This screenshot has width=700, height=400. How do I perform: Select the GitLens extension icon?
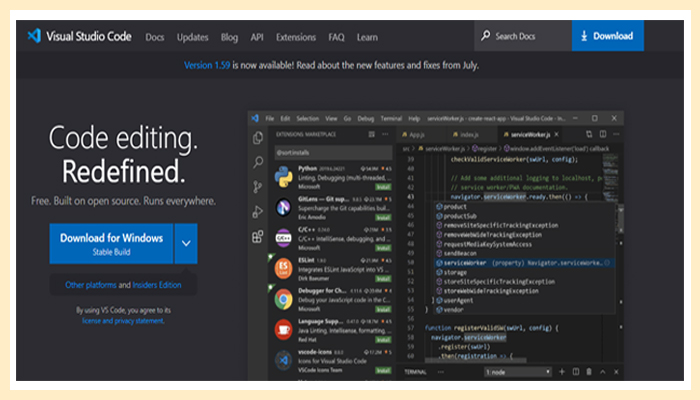pyautogui.click(x=283, y=207)
